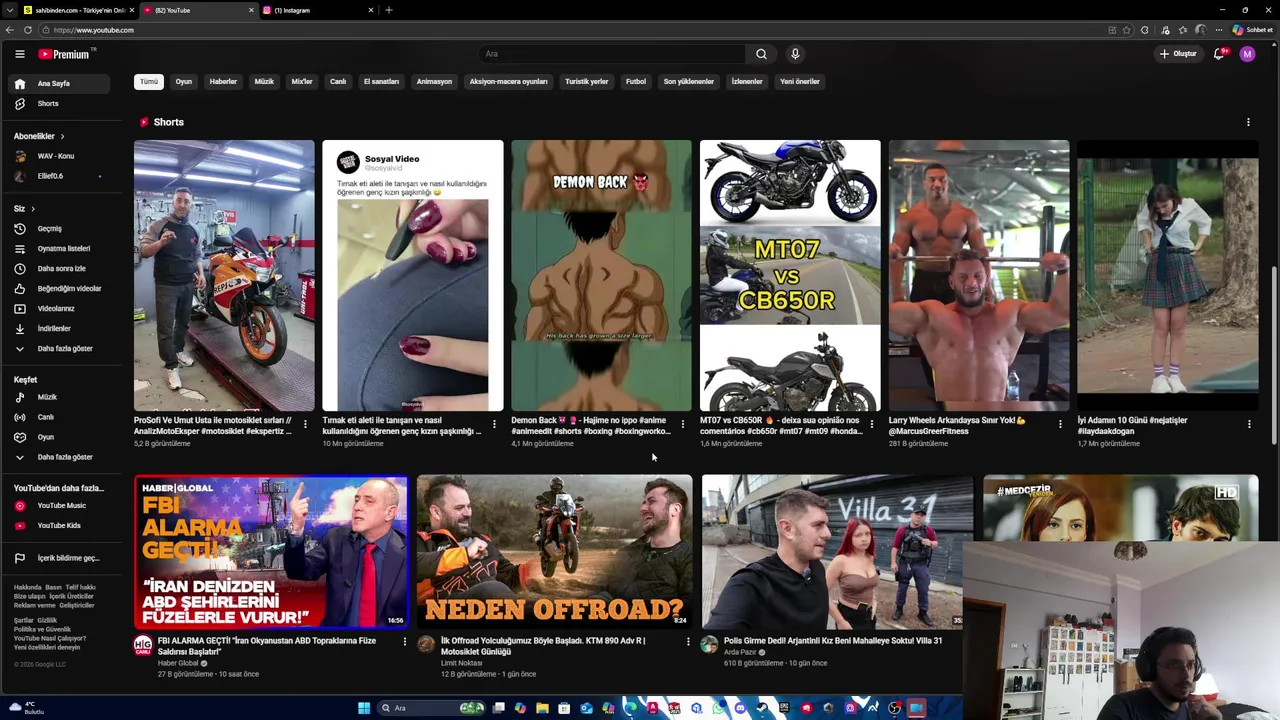Open Oyun under Keşfet
Image resolution: width=1280 pixels, height=720 pixels.
click(61, 437)
